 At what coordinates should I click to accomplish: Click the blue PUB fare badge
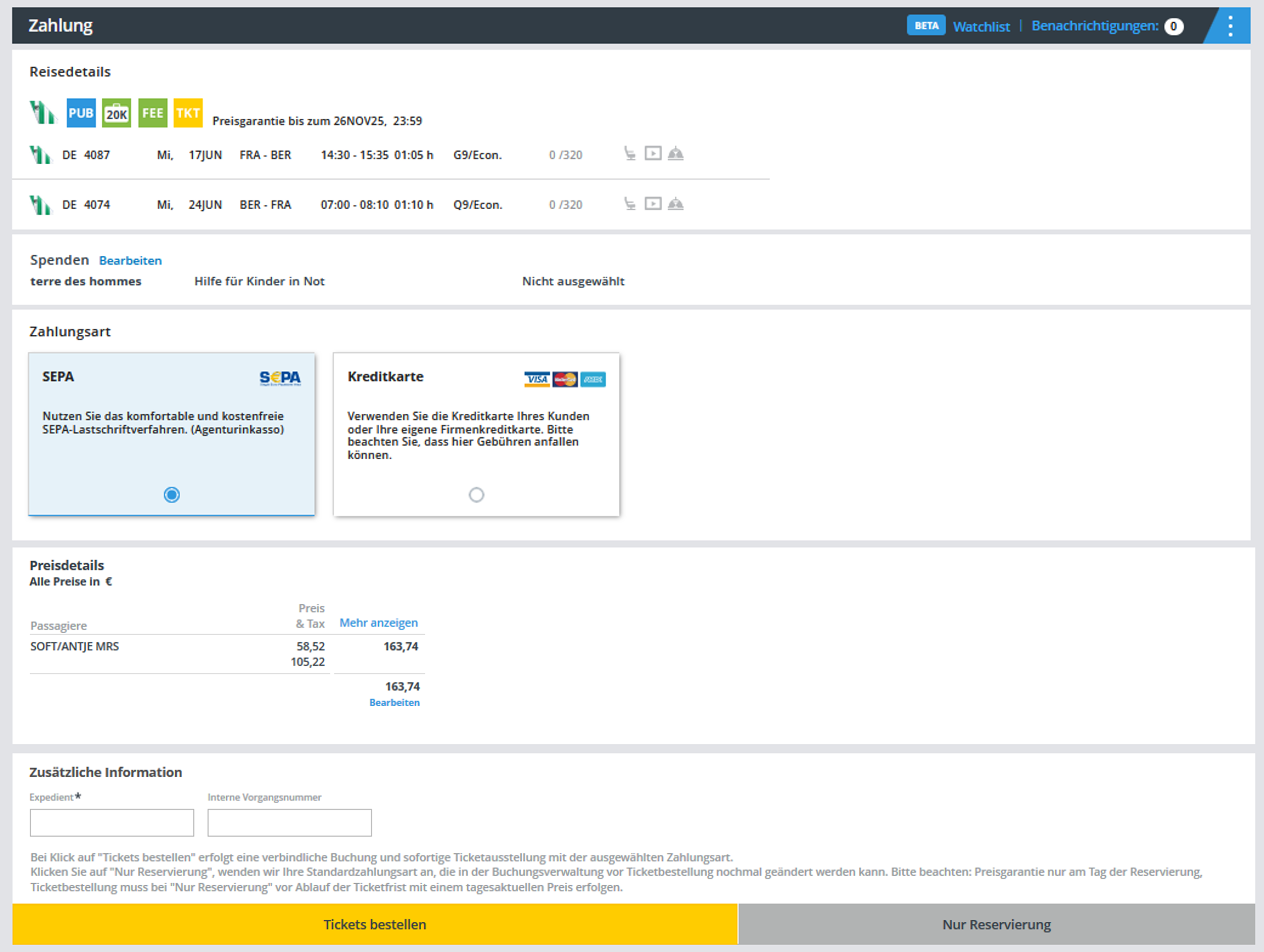pos(81,113)
